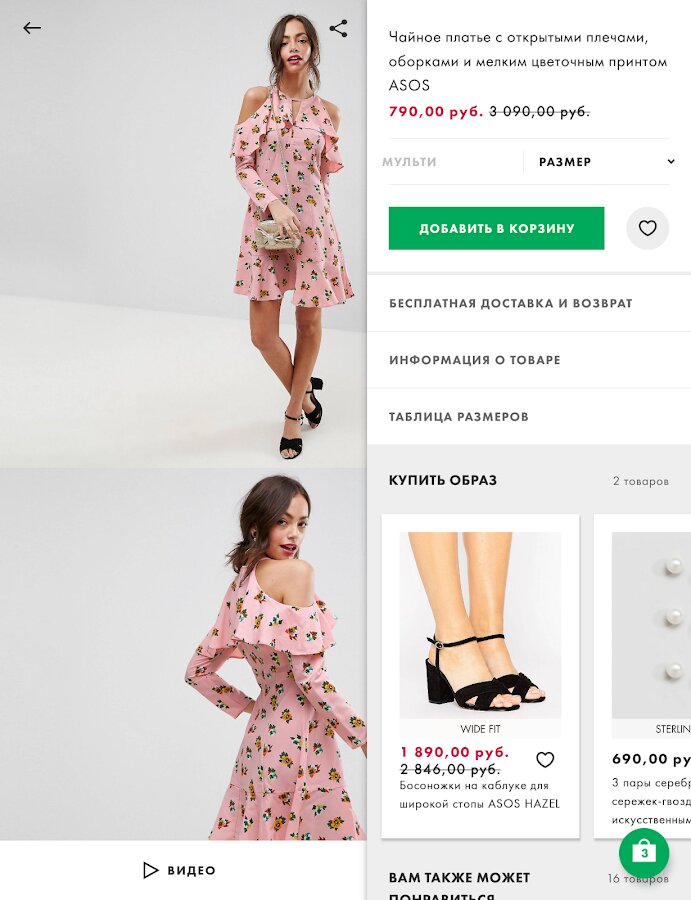
Task: Click the size dropdown chevron arrow
Action: click(670, 162)
